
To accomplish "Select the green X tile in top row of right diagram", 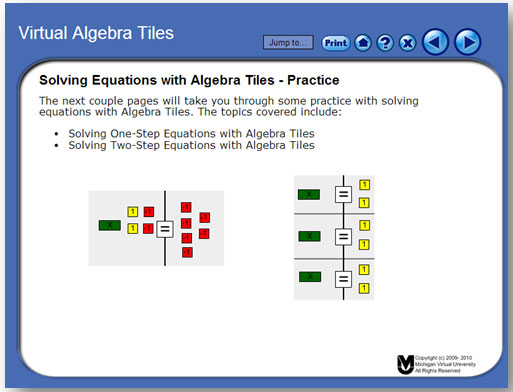I will [309, 194].
